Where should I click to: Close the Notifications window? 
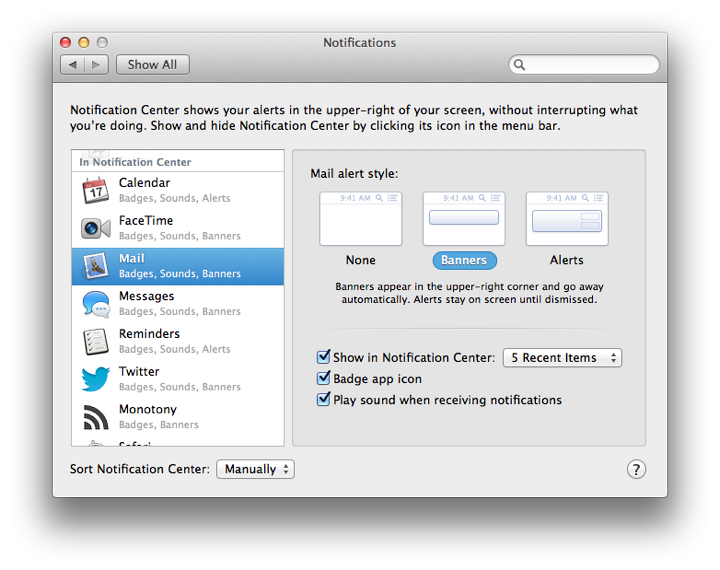pos(66,42)
